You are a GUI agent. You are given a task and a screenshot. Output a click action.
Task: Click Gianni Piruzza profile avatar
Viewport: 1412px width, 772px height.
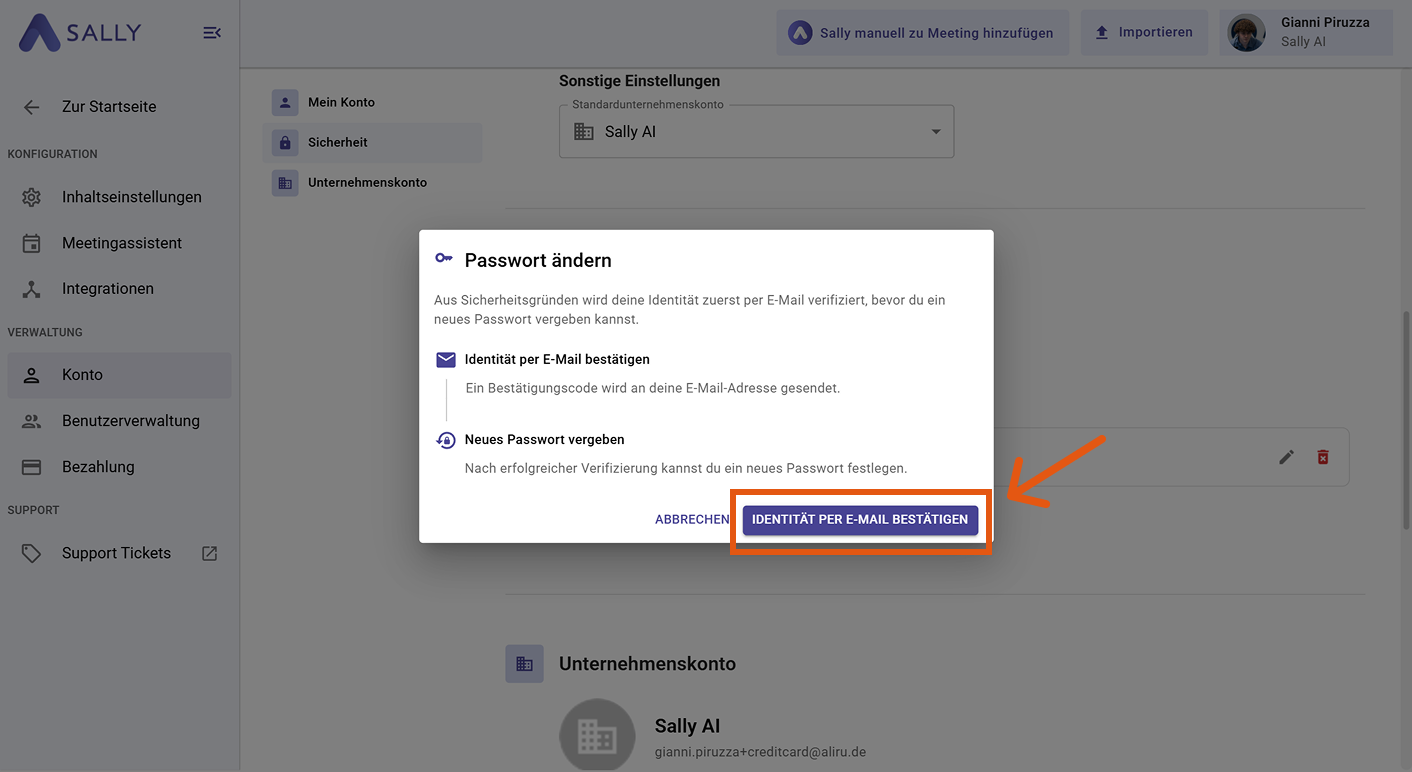[1246, 33]
